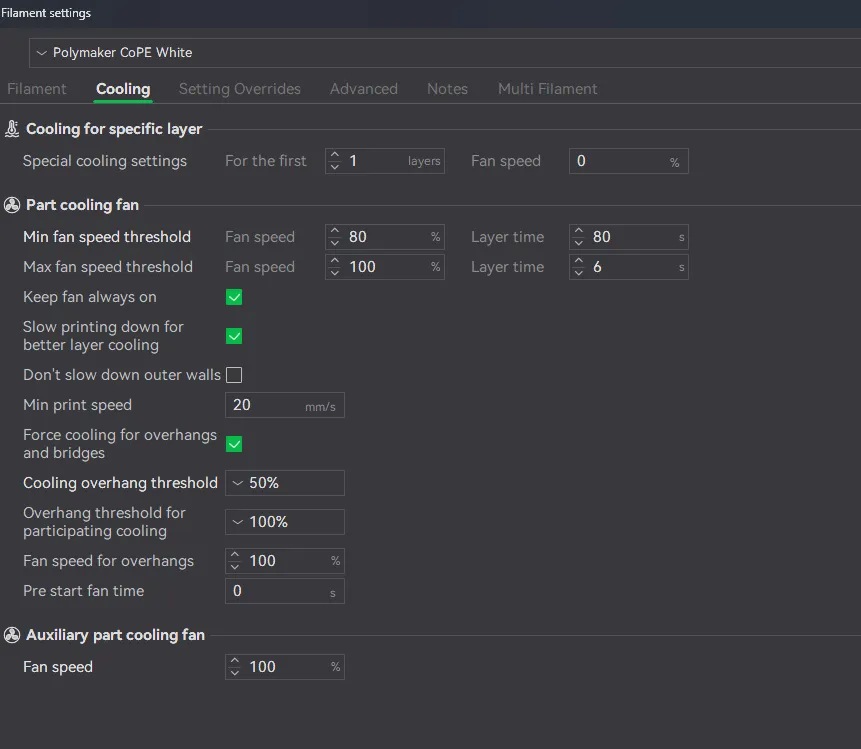The height and width of the screenshot is (749, 861).
Task: Click the Filament settings window title
Action: pos(46,13)
